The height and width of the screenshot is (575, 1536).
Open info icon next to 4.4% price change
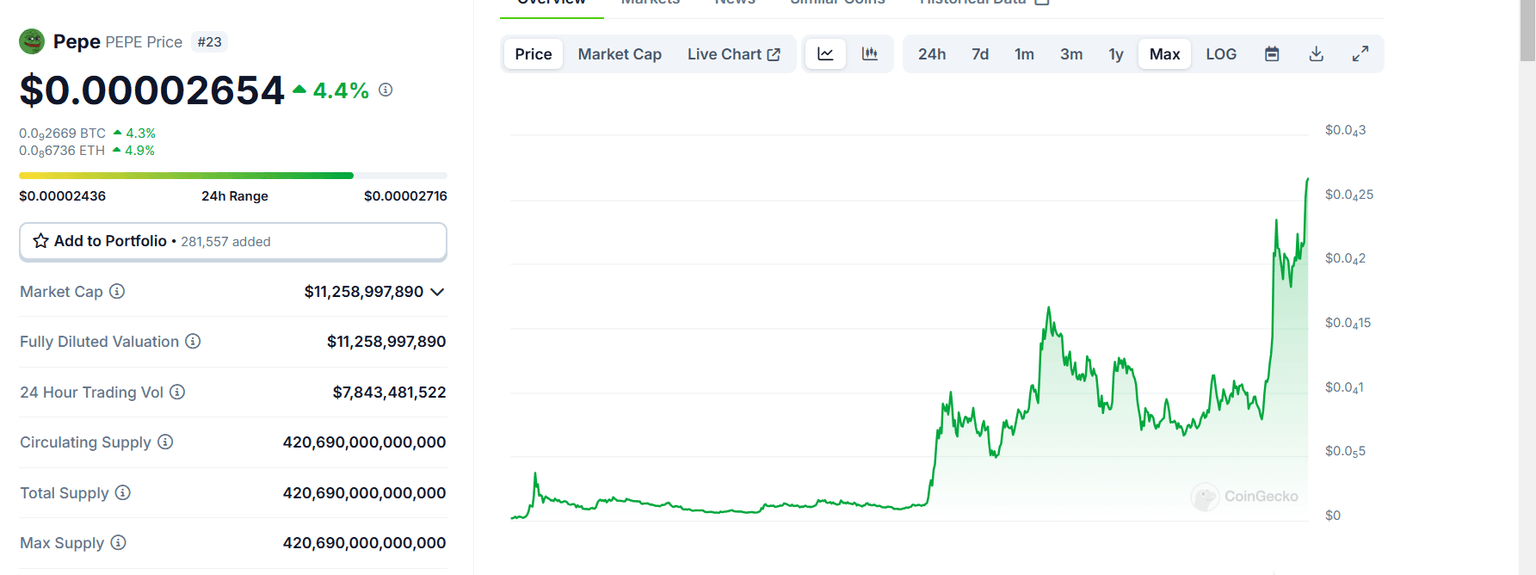pos(386,90)
